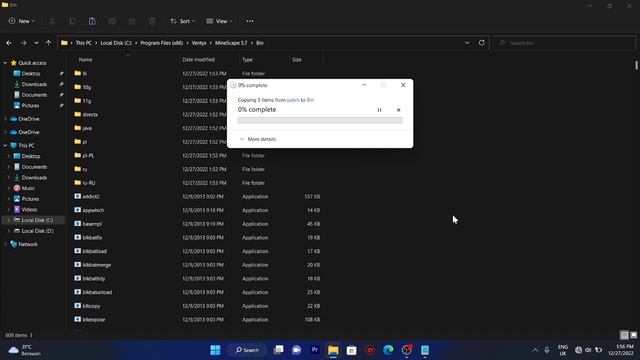Open Microsoft Store from the taskbar
The image size is (640, 360).
[351, 350]
